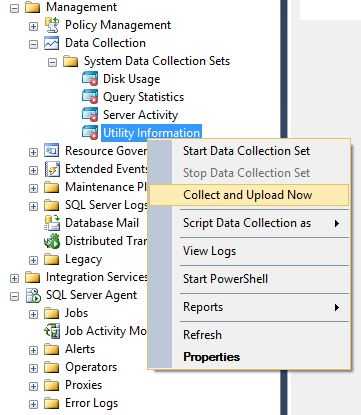Image resolution: width=361 pixels, height=415 pixels.
Task: Expand the Operators node
Action: point(33,368)
